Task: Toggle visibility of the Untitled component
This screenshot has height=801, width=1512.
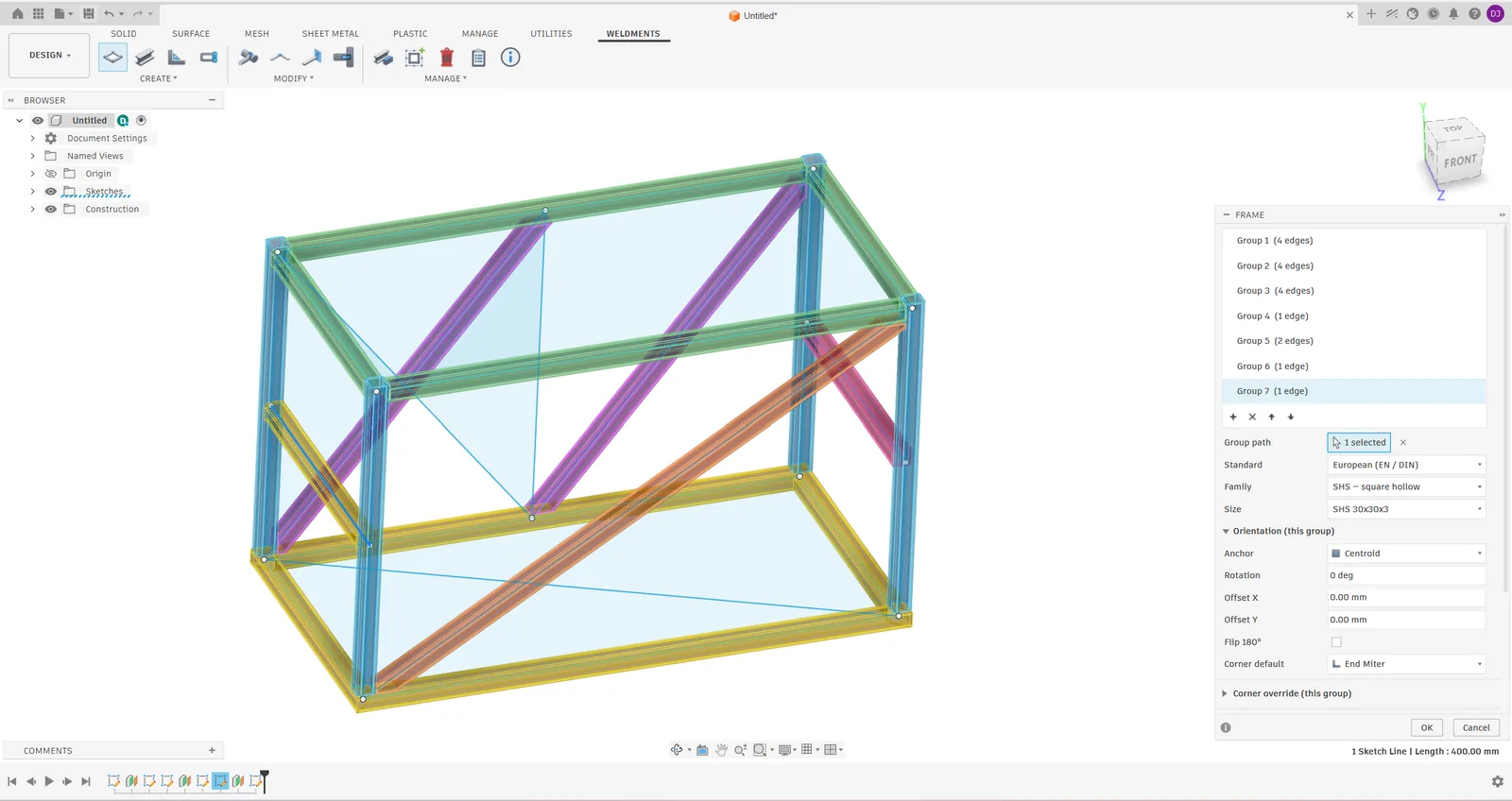Action: (x=38, y=121)
